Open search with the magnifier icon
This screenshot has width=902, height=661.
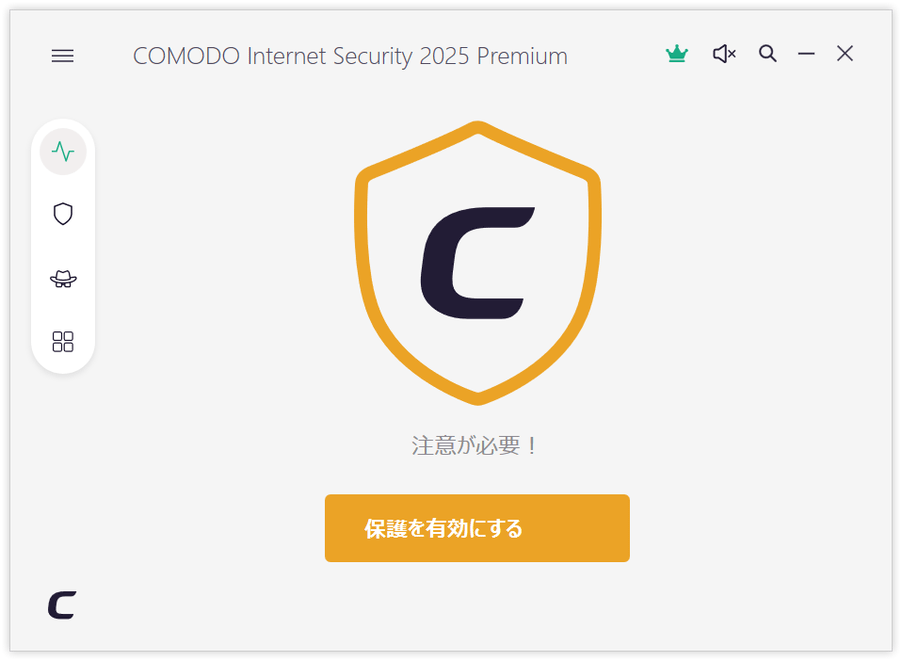pyautogui.click(x=767, y=54)
